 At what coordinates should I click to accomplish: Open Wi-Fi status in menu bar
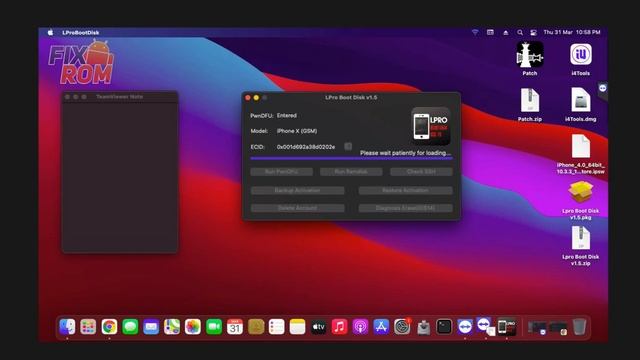(x=475, y=32)
